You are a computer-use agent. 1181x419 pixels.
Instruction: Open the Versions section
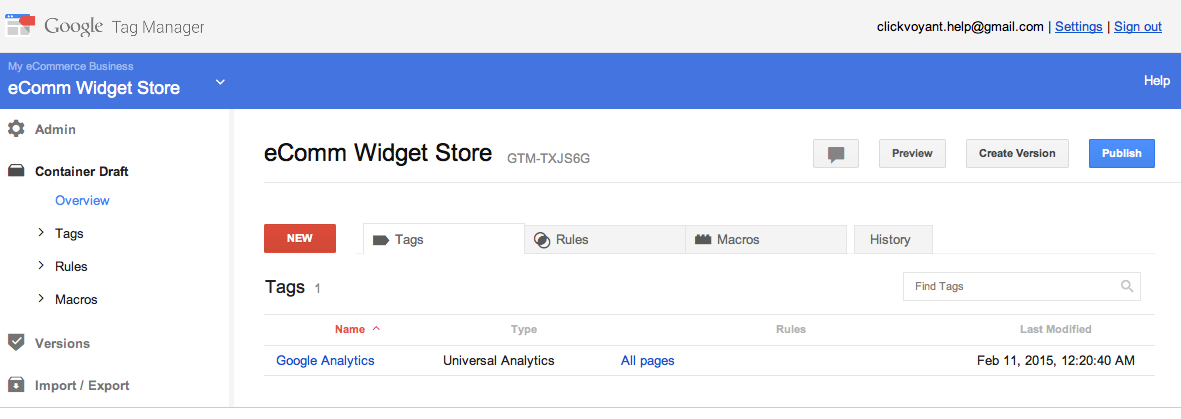pyautogui.click(x=63, y=344)
